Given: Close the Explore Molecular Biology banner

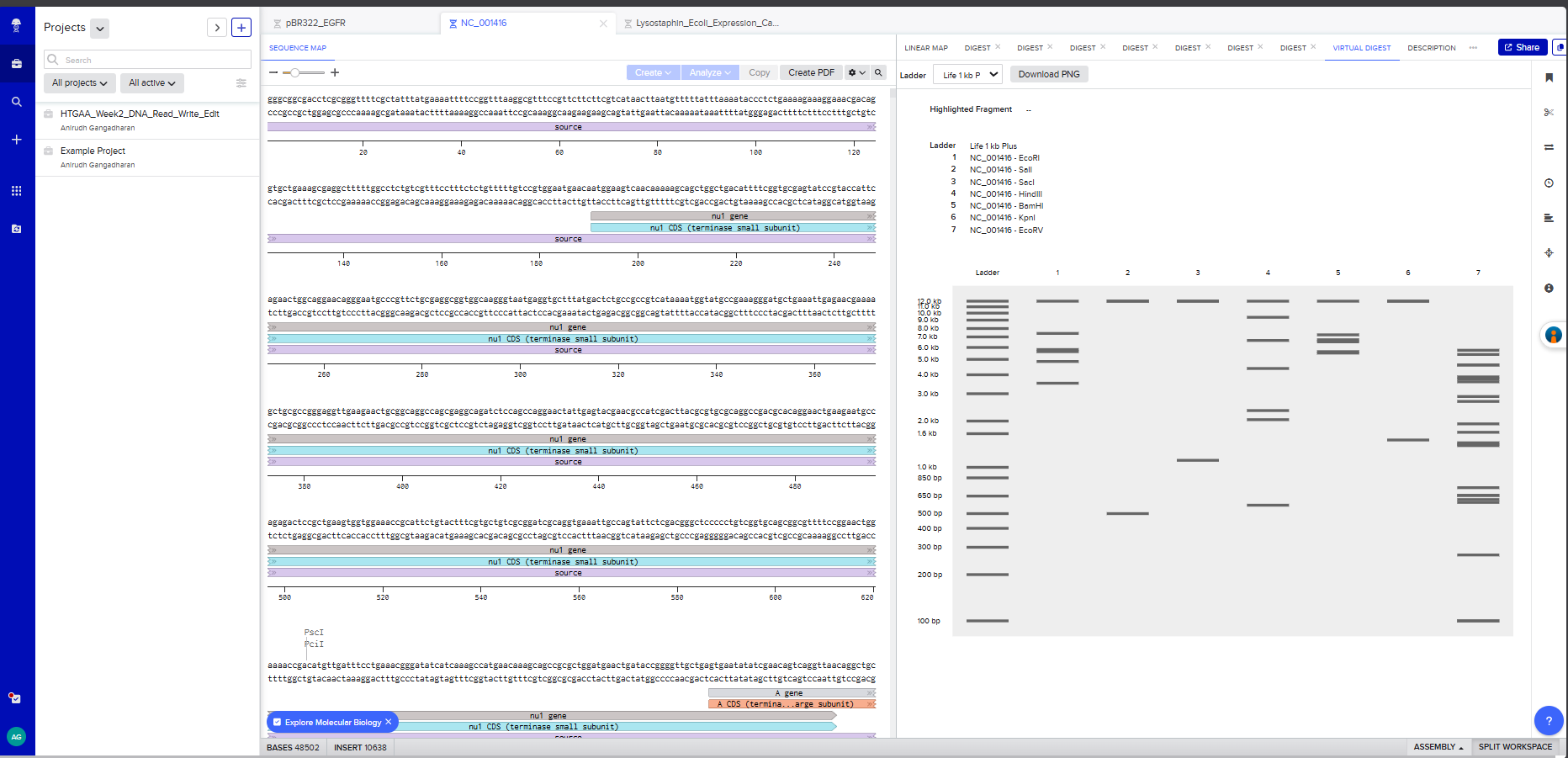Looking at the screenshot, I should click(389, 722).
